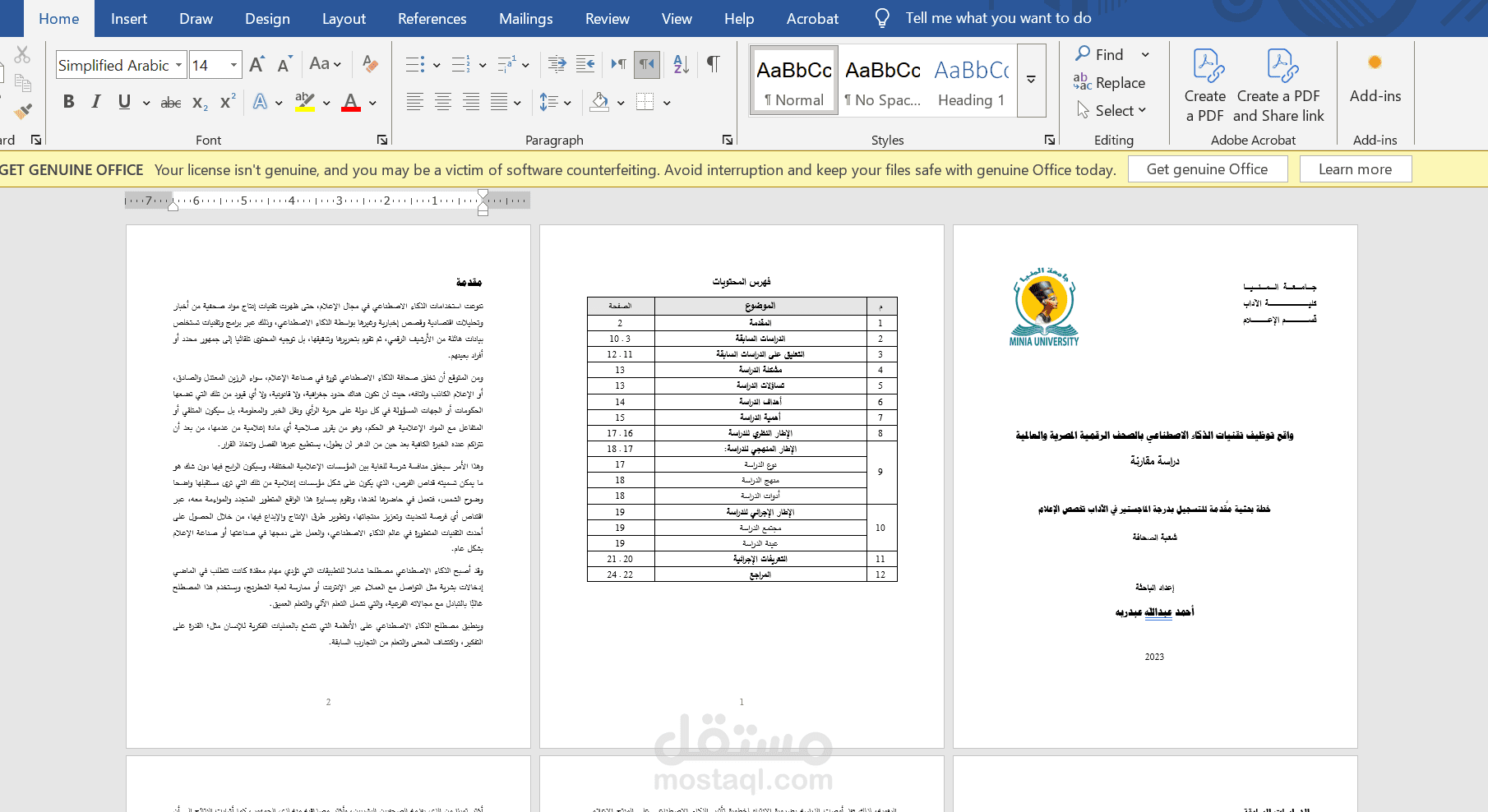Click the Decrease Indent icon

pyautogui.click(x=557, y=64)
